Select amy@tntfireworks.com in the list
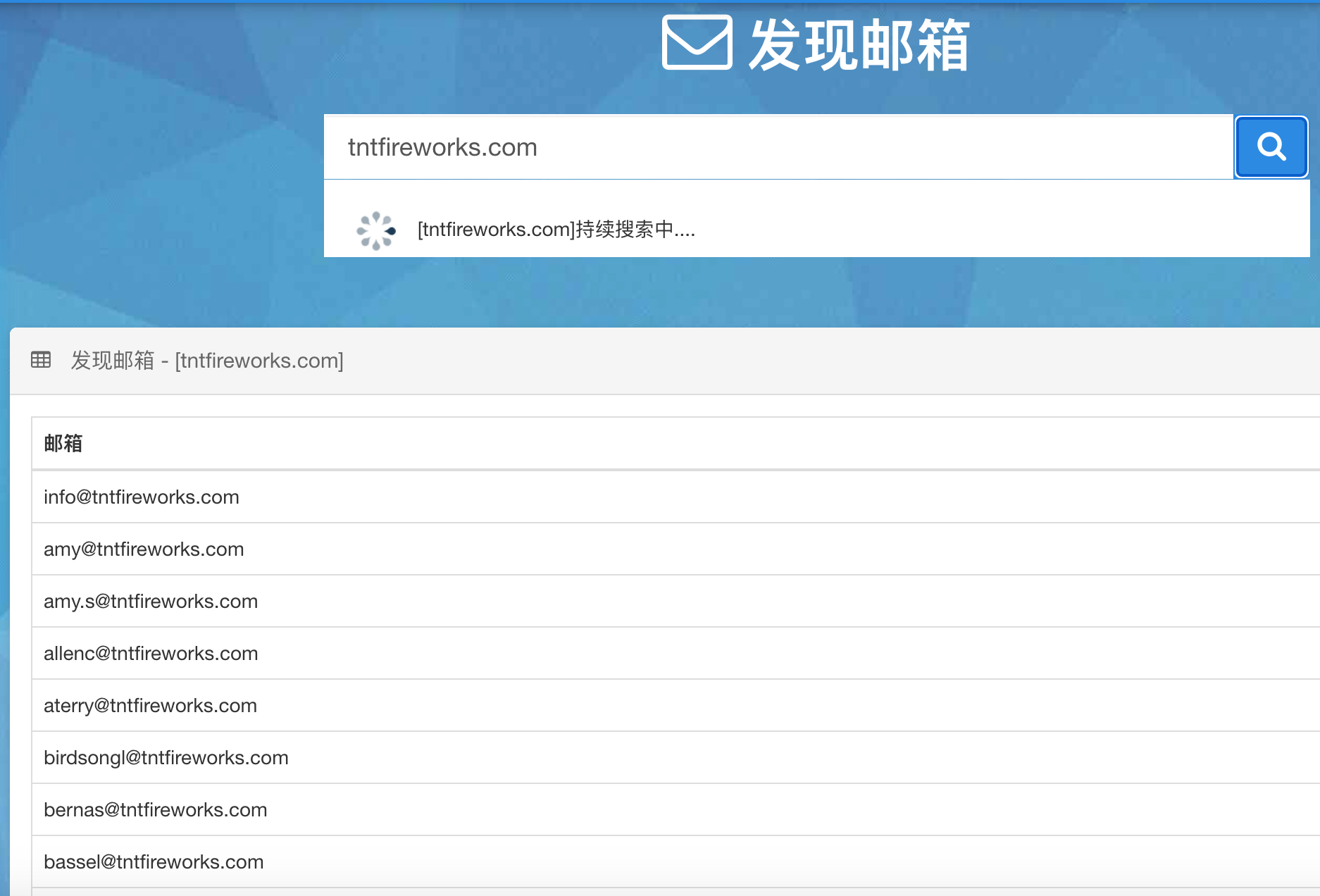Screen dimensions: 1320x896 click(x=144, y=549)
